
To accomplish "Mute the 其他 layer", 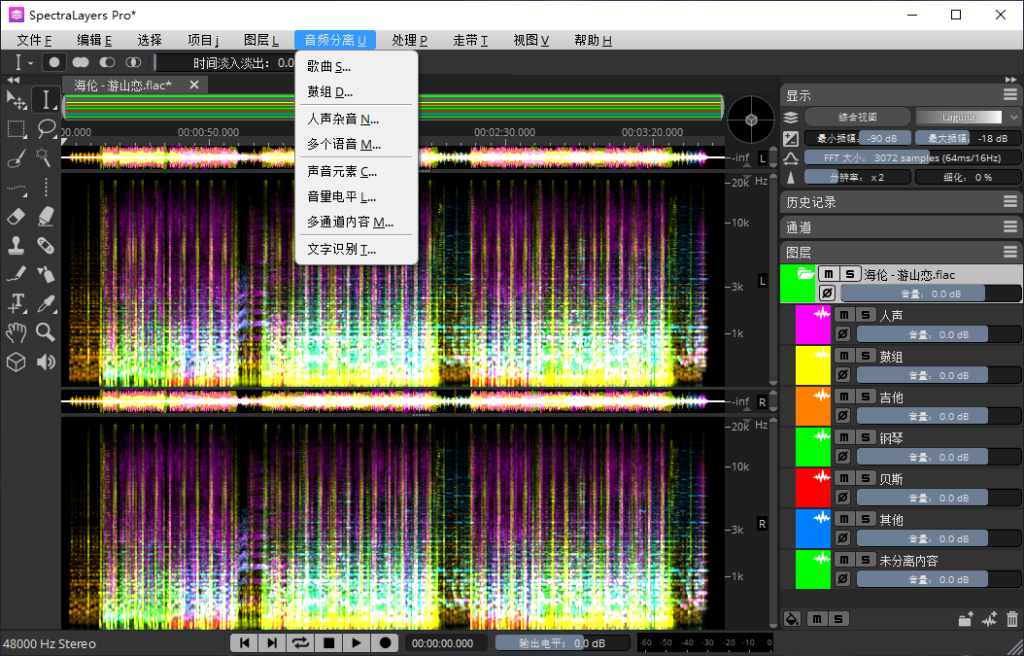I will click(844, 519).
